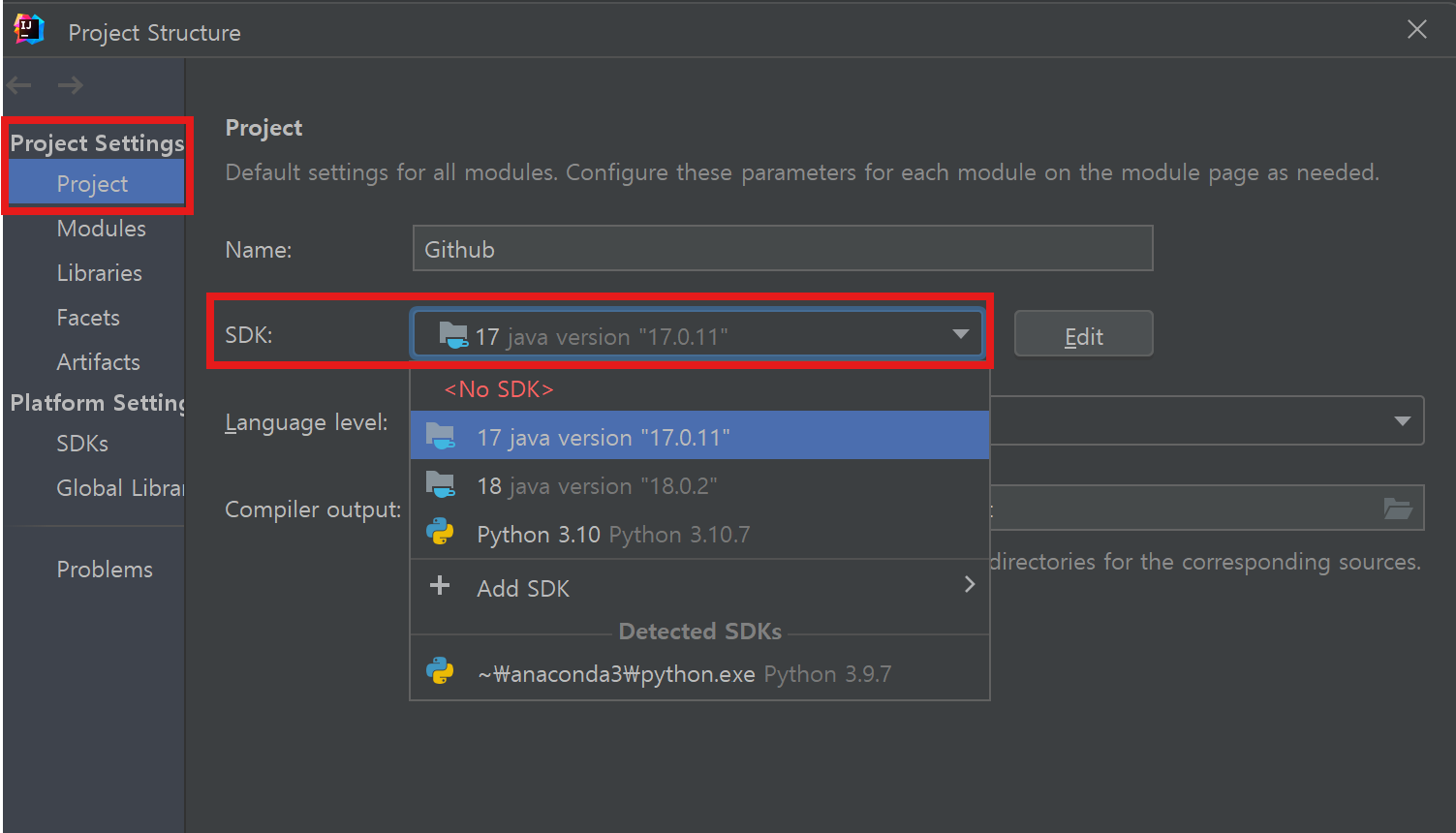This screenshot has height=833, width=1456.
Task: Click the Python icon next to Python 3.10
Action: pyautogui.click(x=441, y=532)
